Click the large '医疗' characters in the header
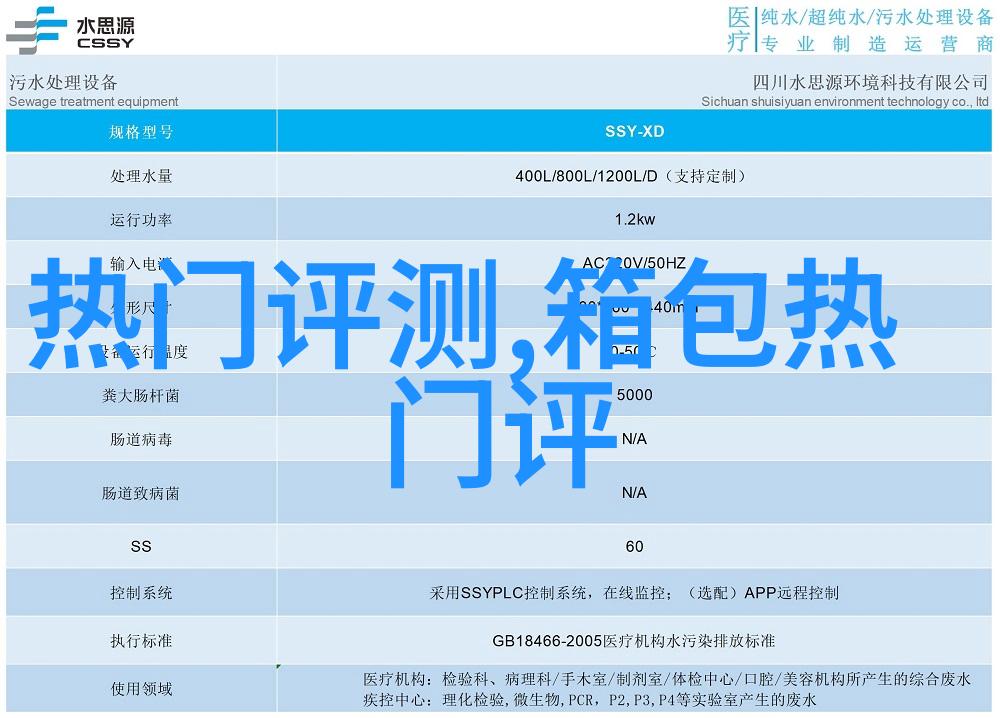Image resolution: width=1000 pixels, height=718 pixels. (x=739, y=29)
